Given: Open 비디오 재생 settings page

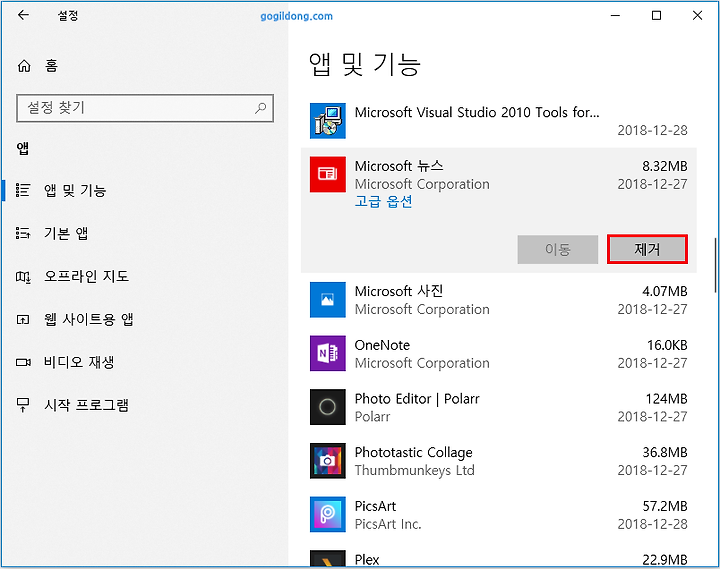Looking at the screenshot, I should [x=79, y=362].
